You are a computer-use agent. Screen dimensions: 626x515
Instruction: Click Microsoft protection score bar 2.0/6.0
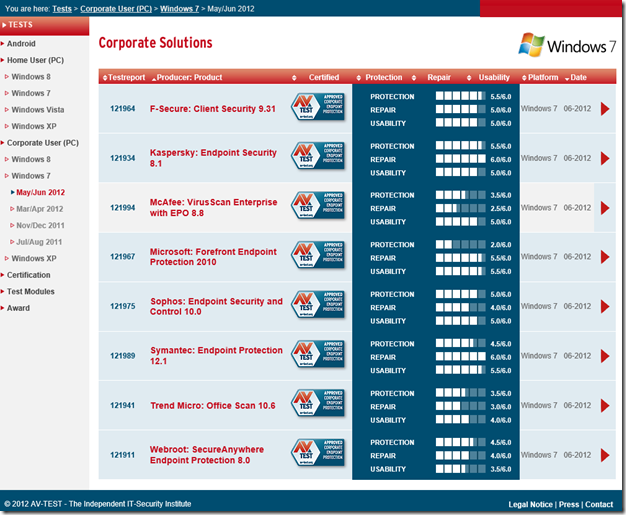point(461,244)
